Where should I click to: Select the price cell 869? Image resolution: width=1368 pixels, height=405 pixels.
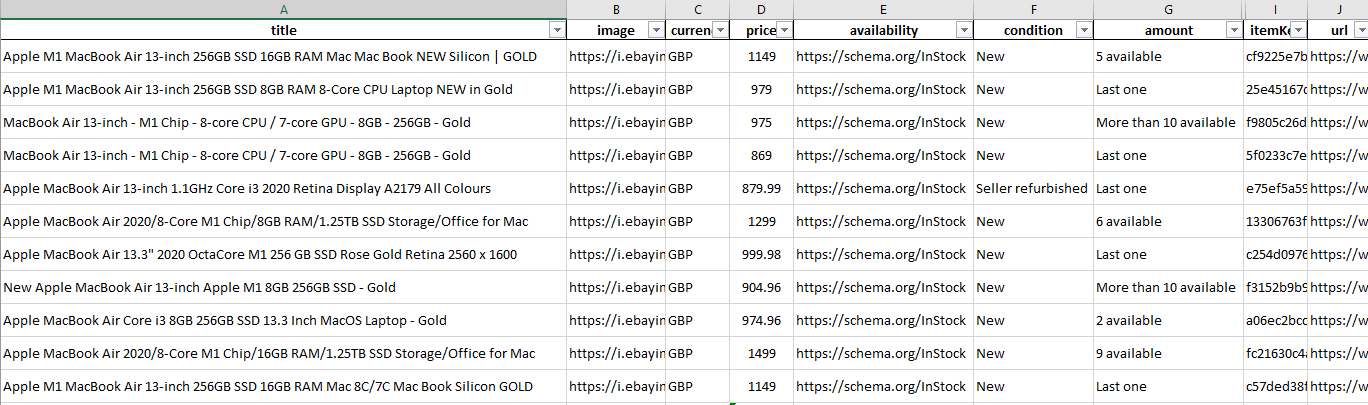point(762,156)
